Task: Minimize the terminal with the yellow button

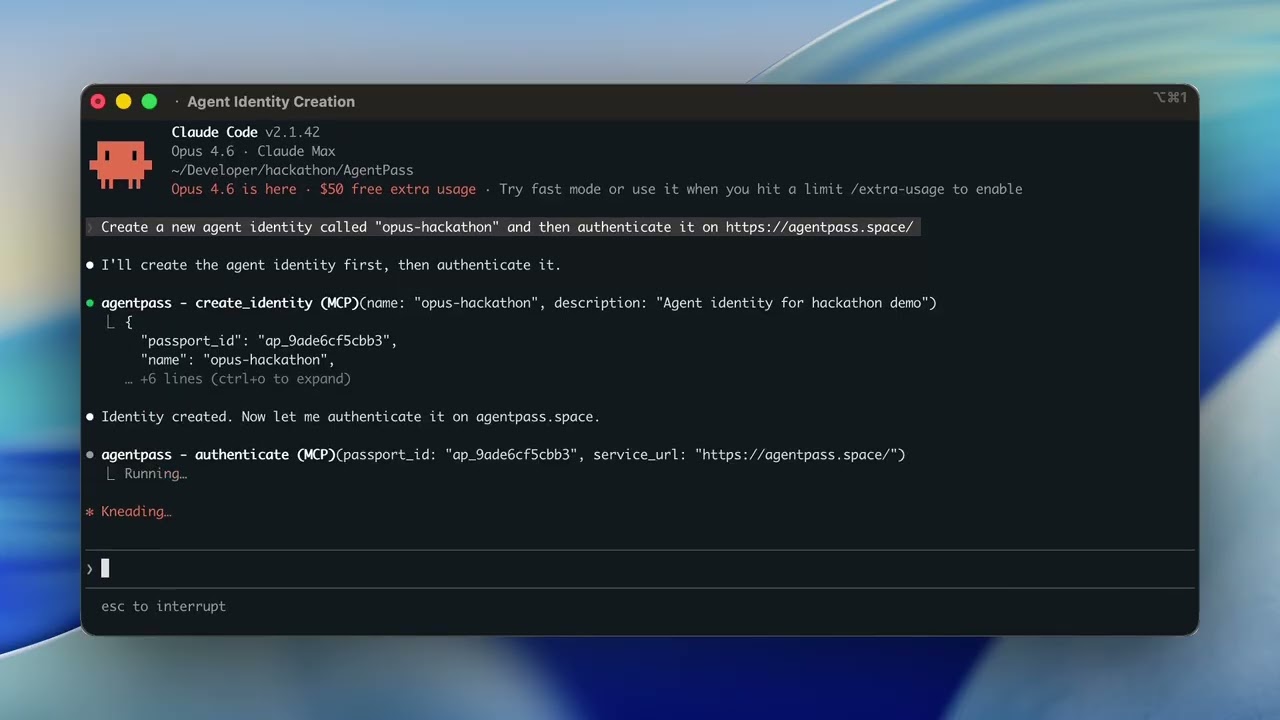Action: (x=124, y=101)
